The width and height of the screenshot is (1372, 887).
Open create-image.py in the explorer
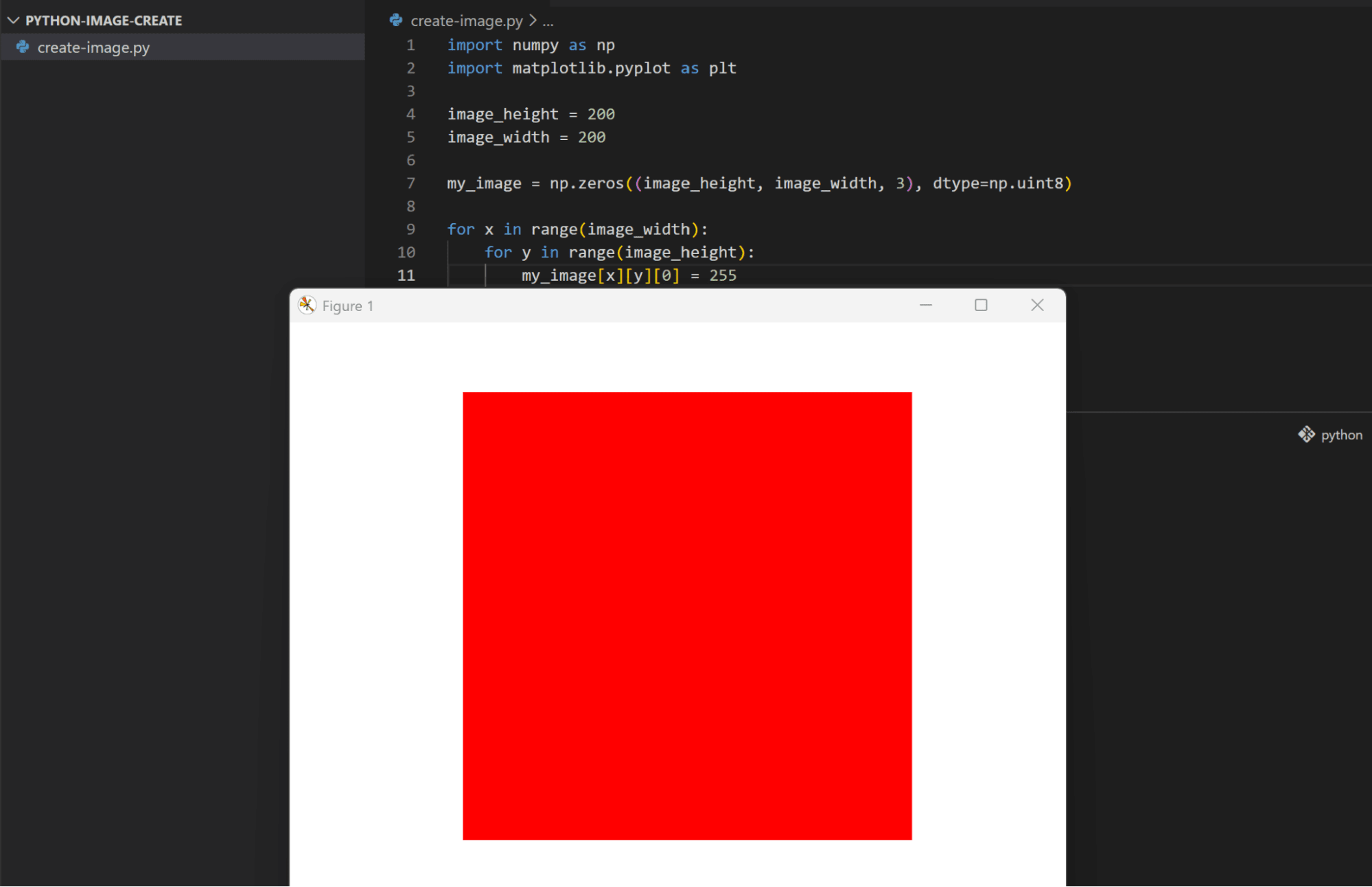pyautogui.click(x=93, y=47)
